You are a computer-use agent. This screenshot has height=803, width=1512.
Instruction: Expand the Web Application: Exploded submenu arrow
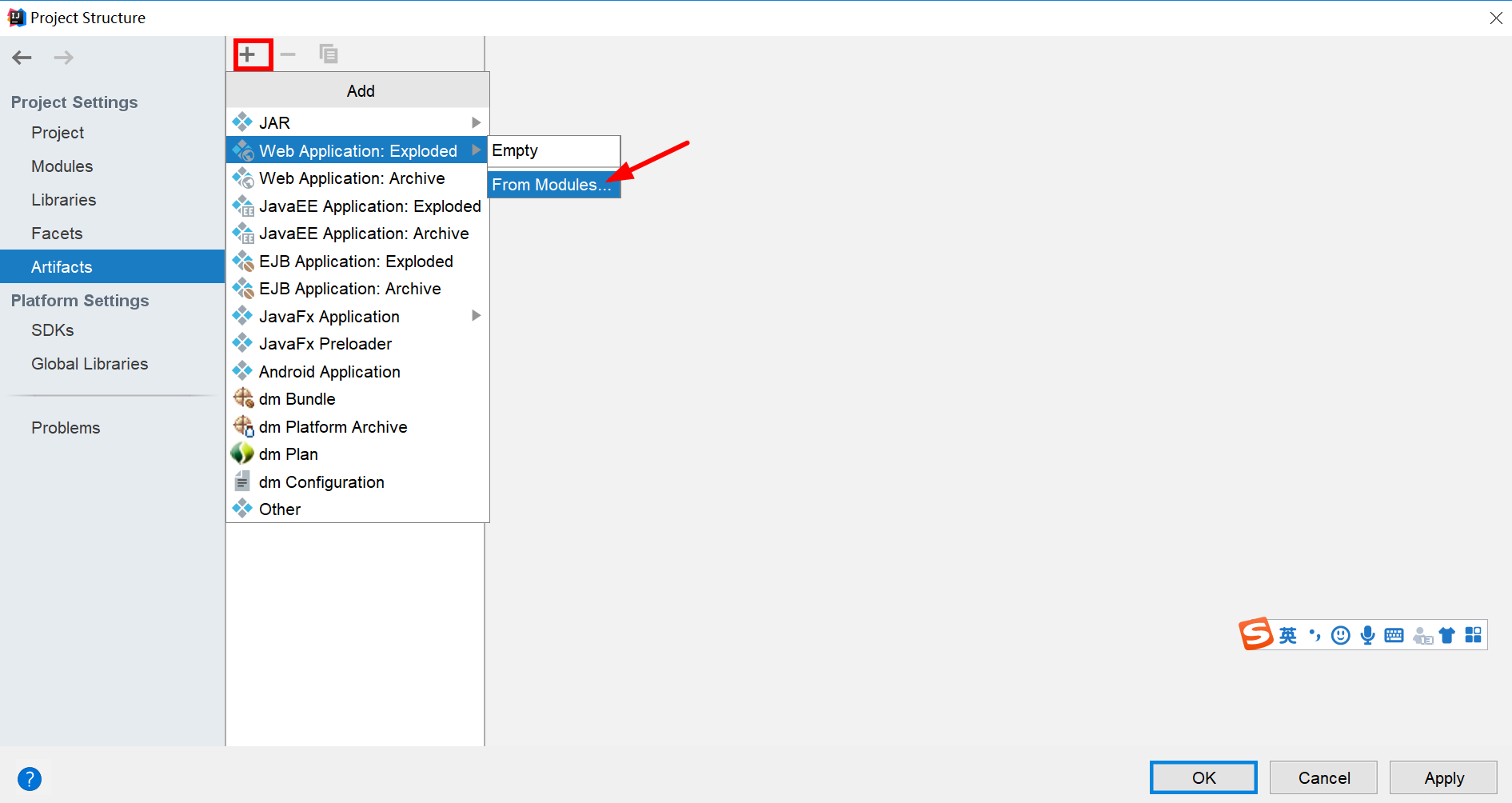point(477,150)
